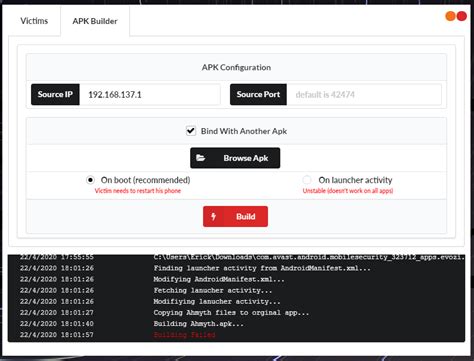Screen dimensions: 474x361
Task: Click the Building Ahmyth.apk log line
Action: pos(198,324)
